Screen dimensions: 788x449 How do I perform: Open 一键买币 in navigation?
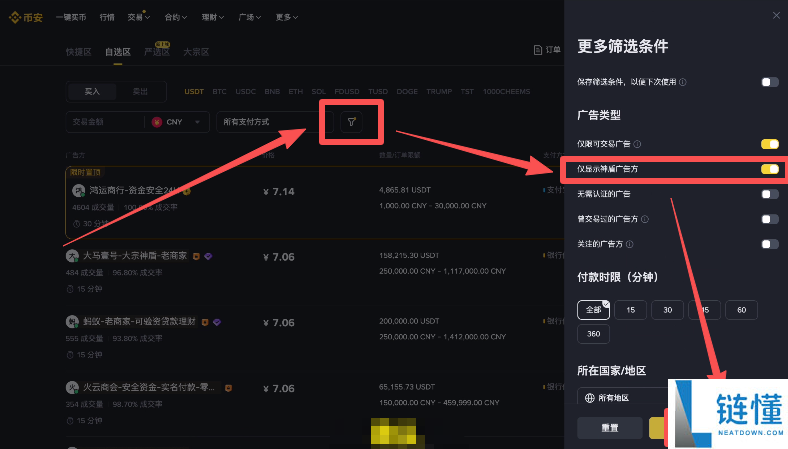71,17
